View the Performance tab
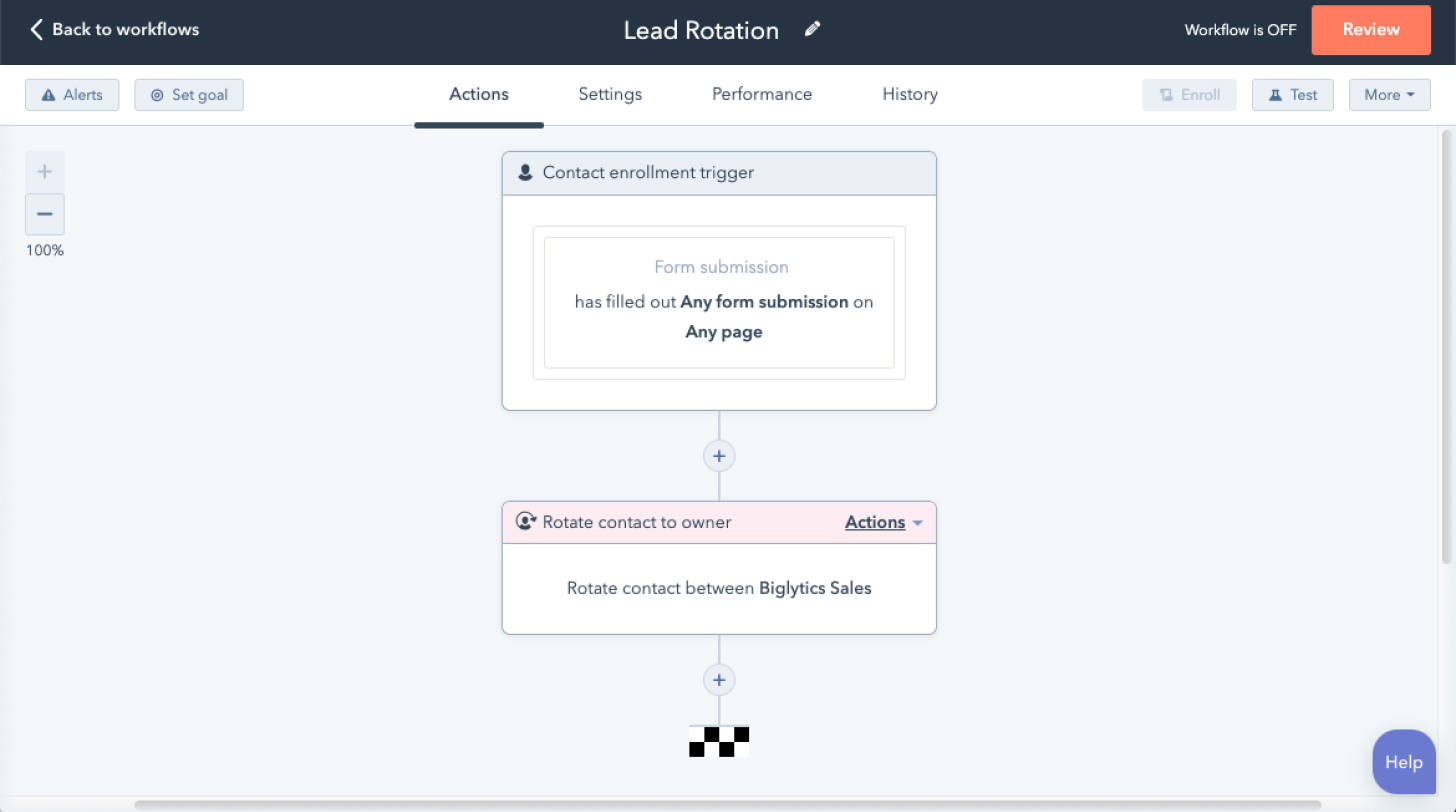 (x=761, y=94)
